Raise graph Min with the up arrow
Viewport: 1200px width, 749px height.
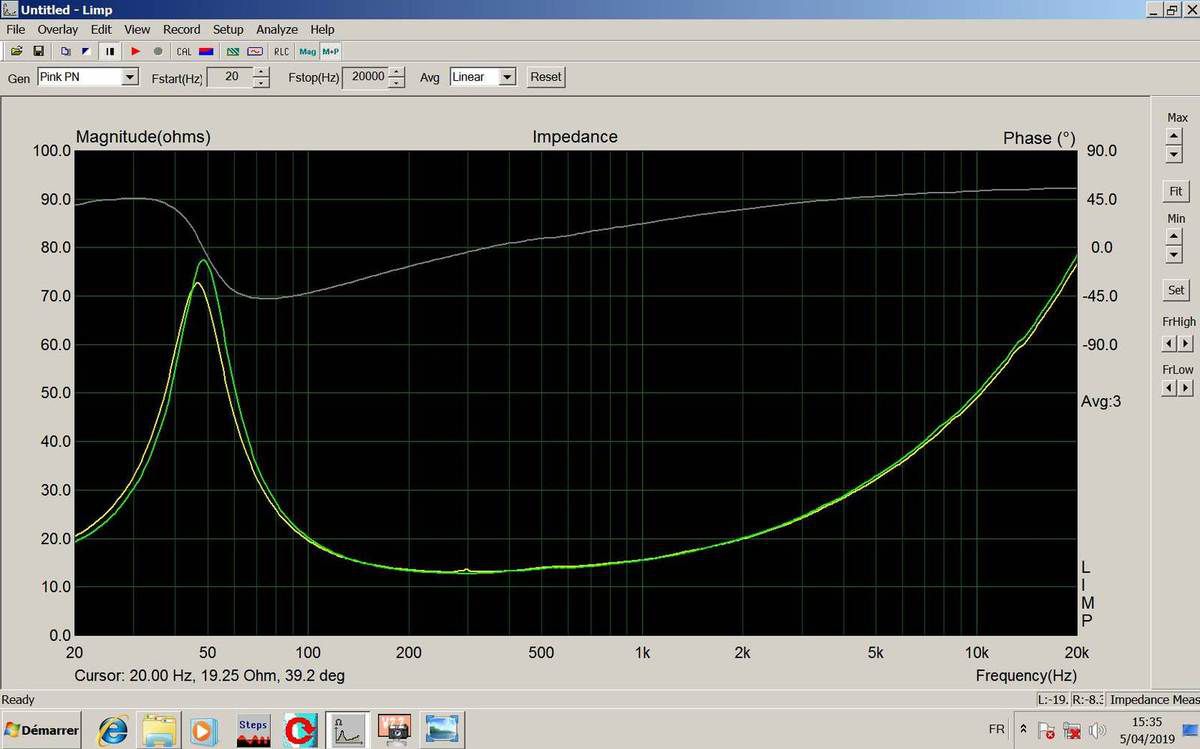pos(1174,238)
